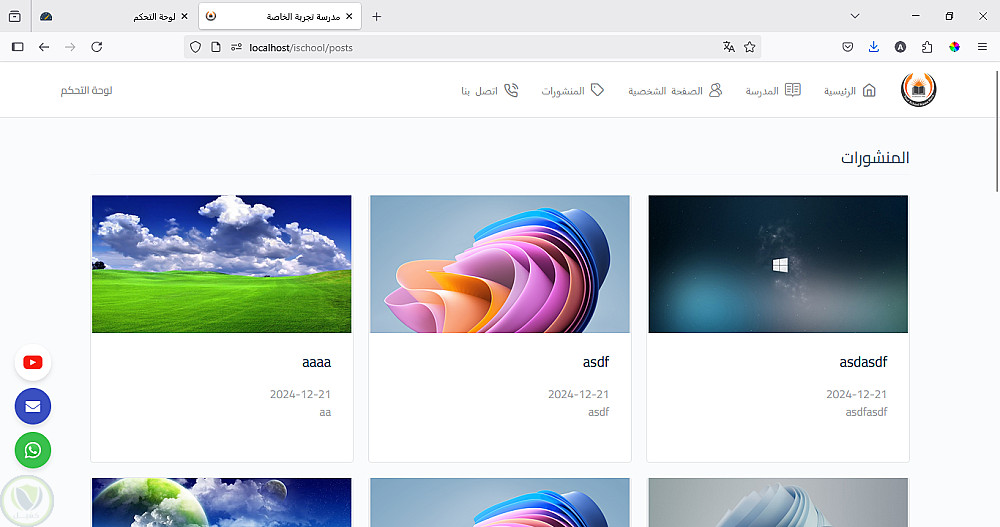Screen dimensions: 1000x527
Task: Click the date under the asdf post
Action: (578, 394)
